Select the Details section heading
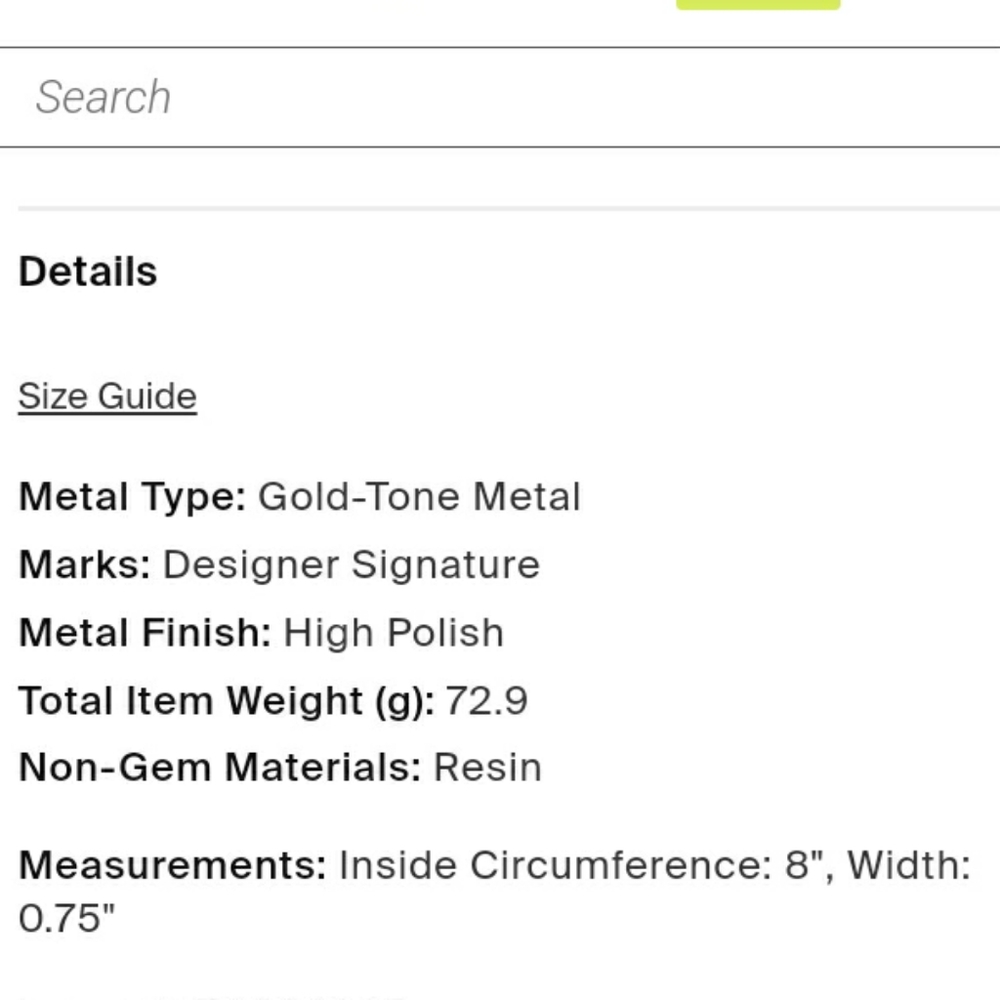Viewport: 1000px width, 1000px height. (x=88, y=272)
